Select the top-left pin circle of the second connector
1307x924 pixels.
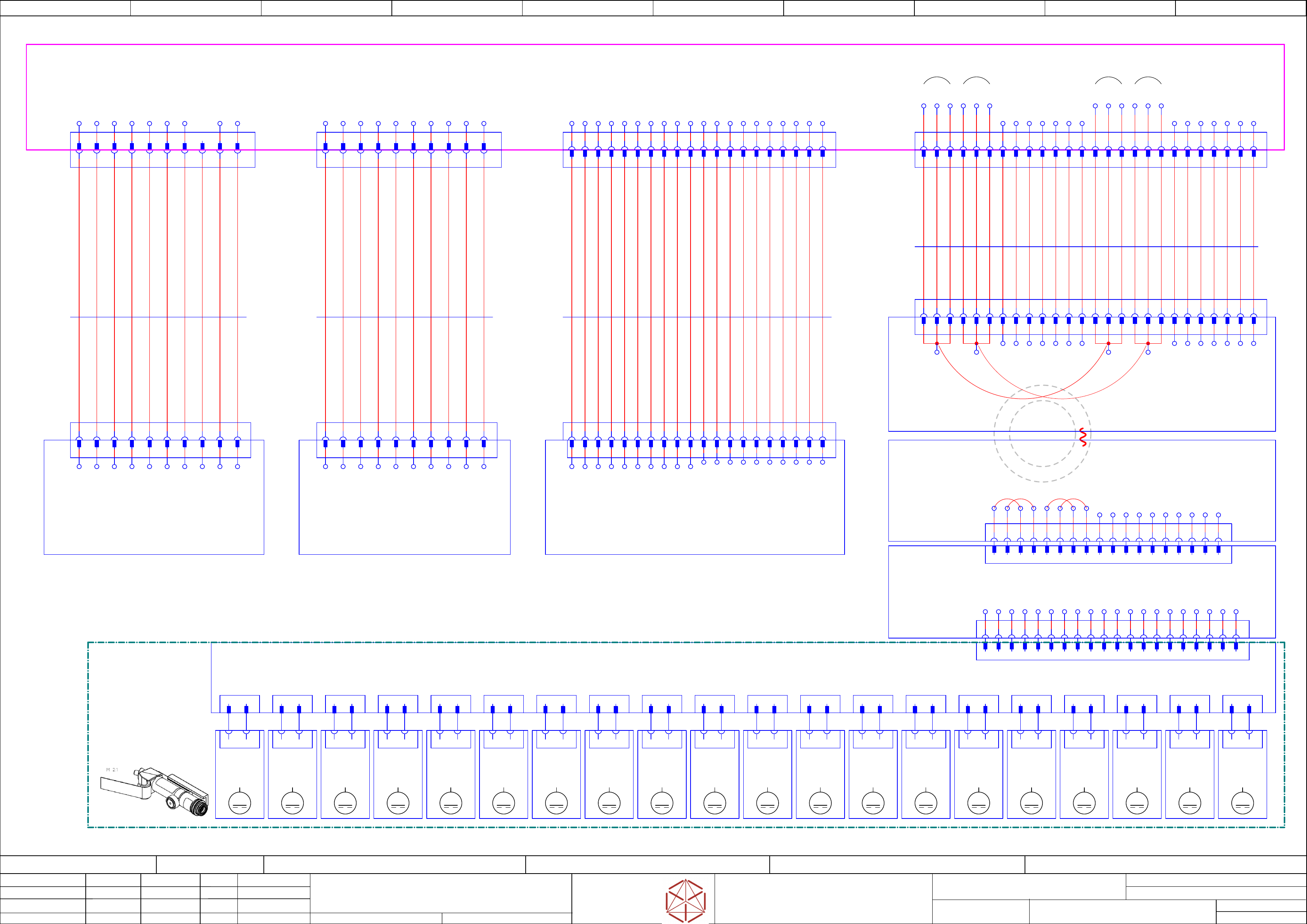pos(325,123)
